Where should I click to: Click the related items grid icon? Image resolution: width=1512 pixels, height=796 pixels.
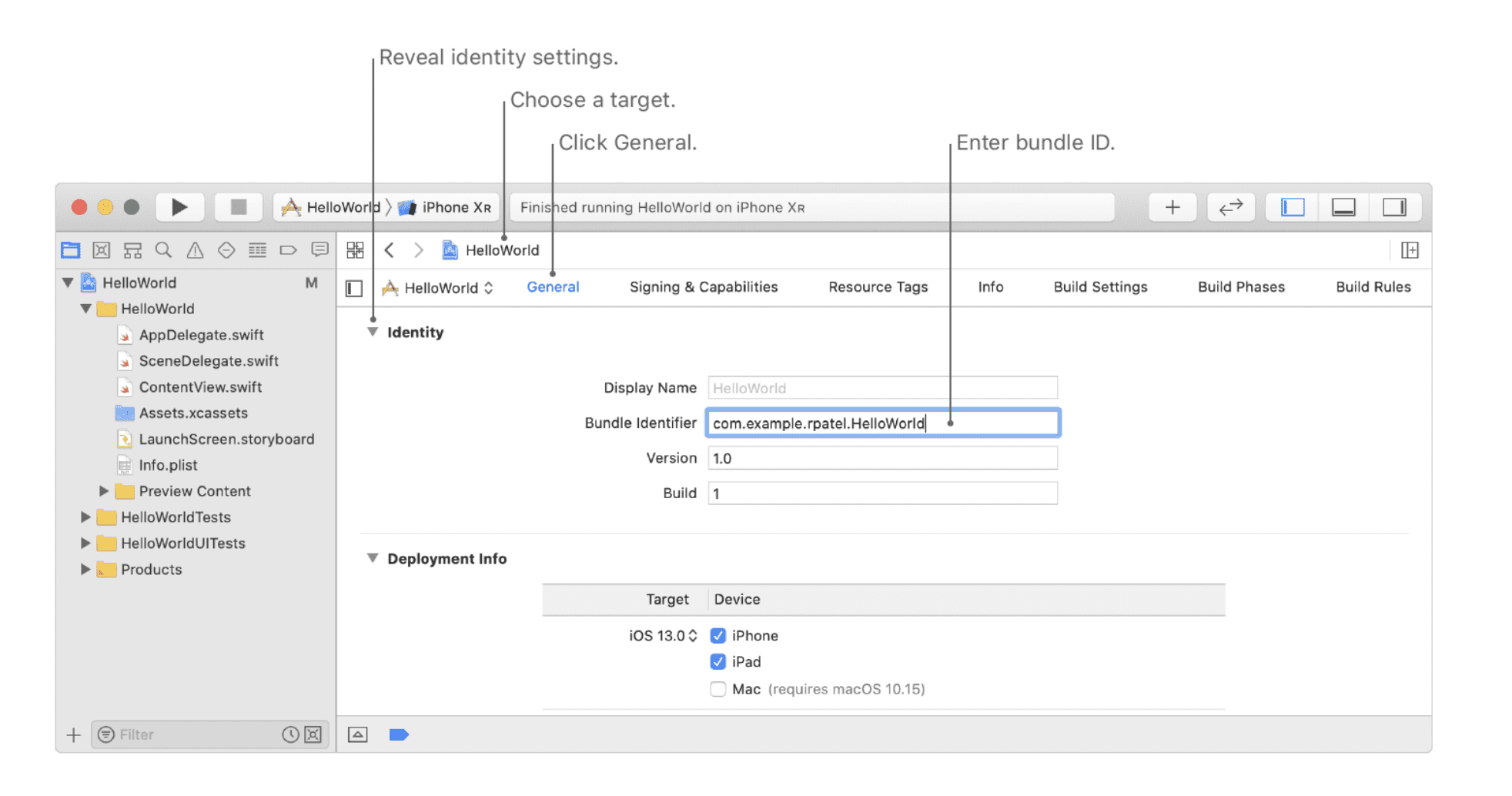click(355, 250)
